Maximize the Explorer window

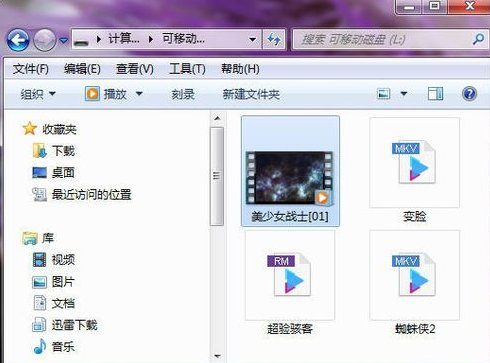point(434,6)
